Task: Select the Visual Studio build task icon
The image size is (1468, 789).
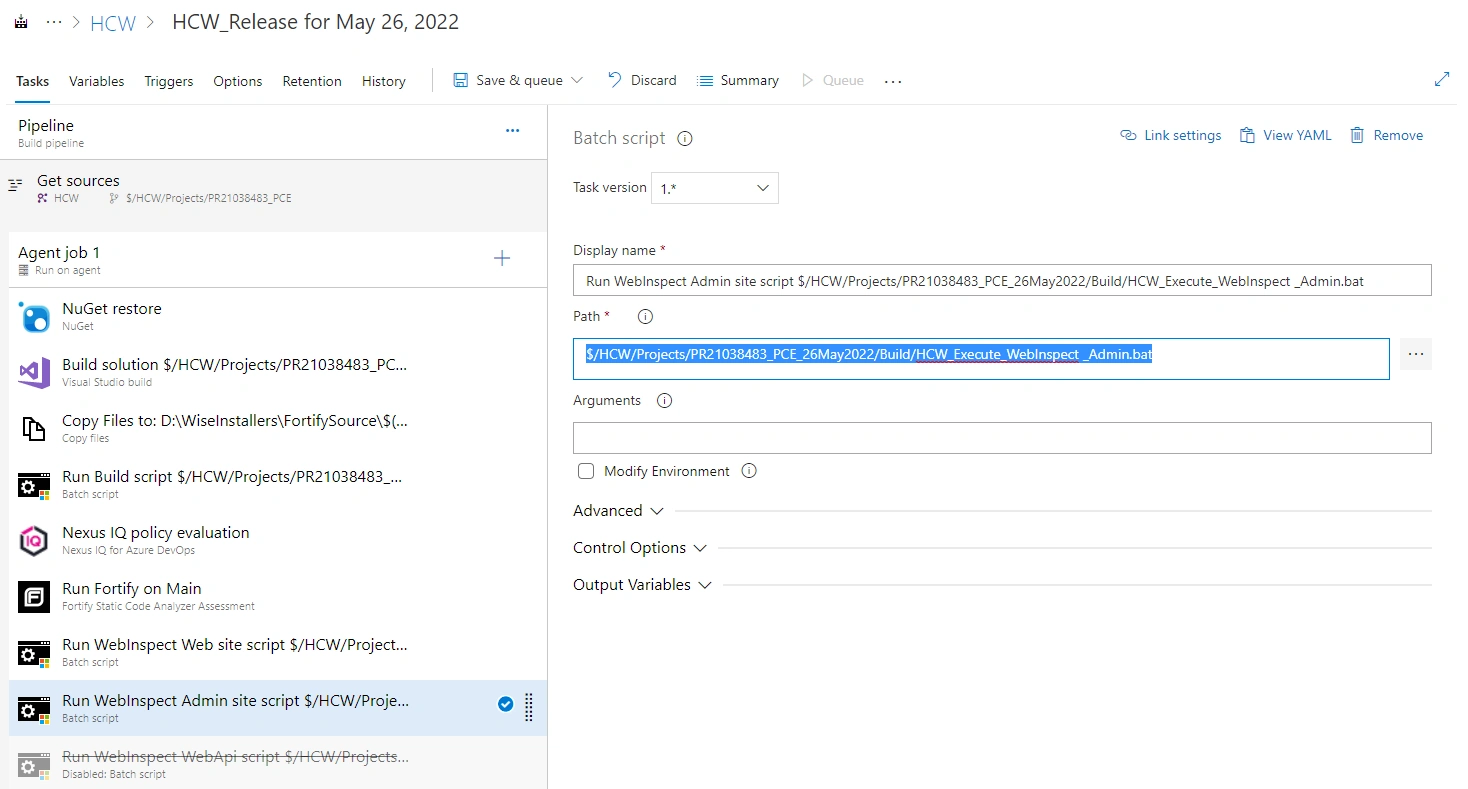Action: pyautogui.click(x=34, y=374)
